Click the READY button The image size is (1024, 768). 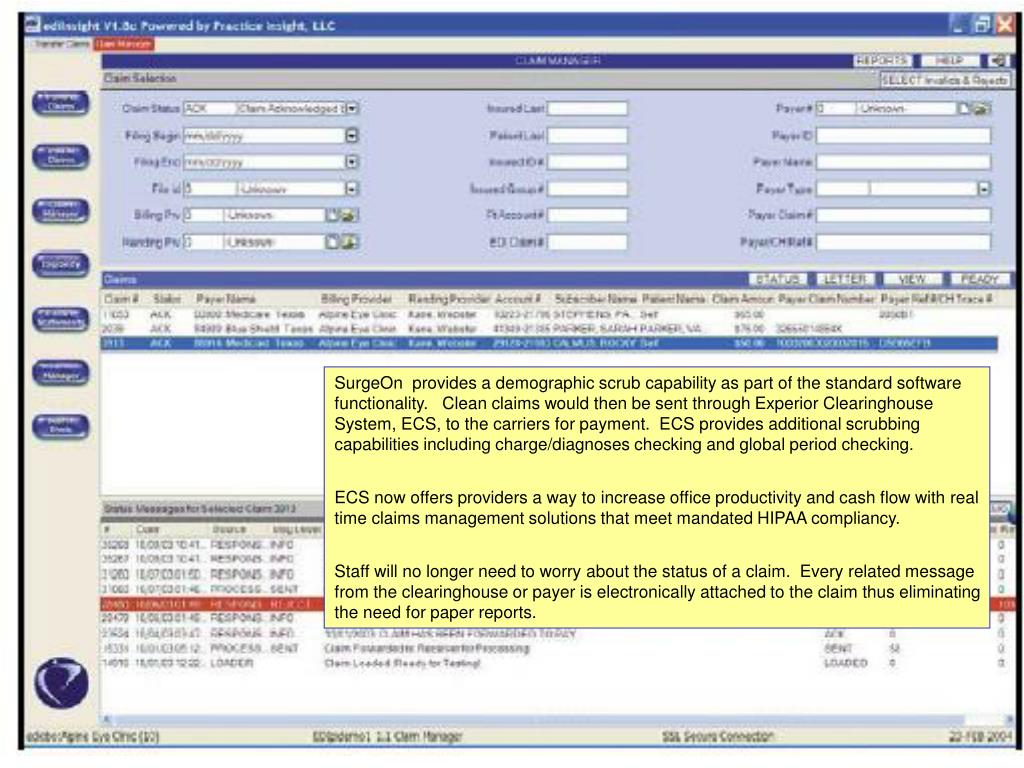click(x=980, y=279)
